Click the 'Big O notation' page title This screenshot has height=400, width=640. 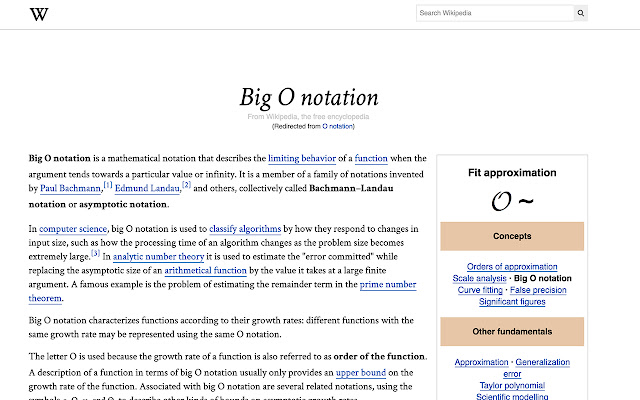(309, 98)
